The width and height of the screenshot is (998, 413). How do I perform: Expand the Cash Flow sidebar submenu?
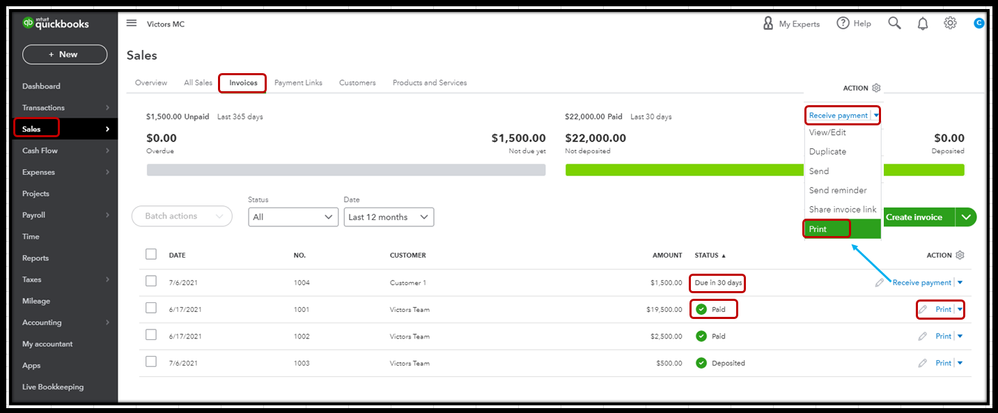107,151
